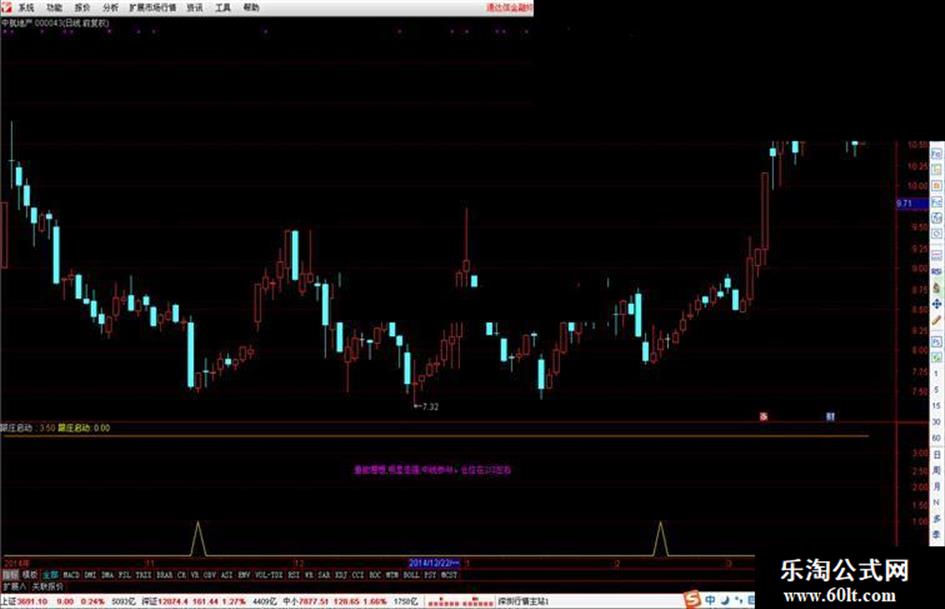Open the 帮助 menu
The image size is (945, 609).
[x=251, y=8]
